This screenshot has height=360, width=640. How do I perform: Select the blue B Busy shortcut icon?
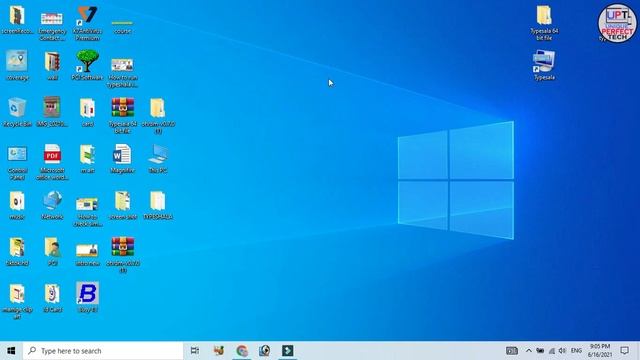(87, 297)
